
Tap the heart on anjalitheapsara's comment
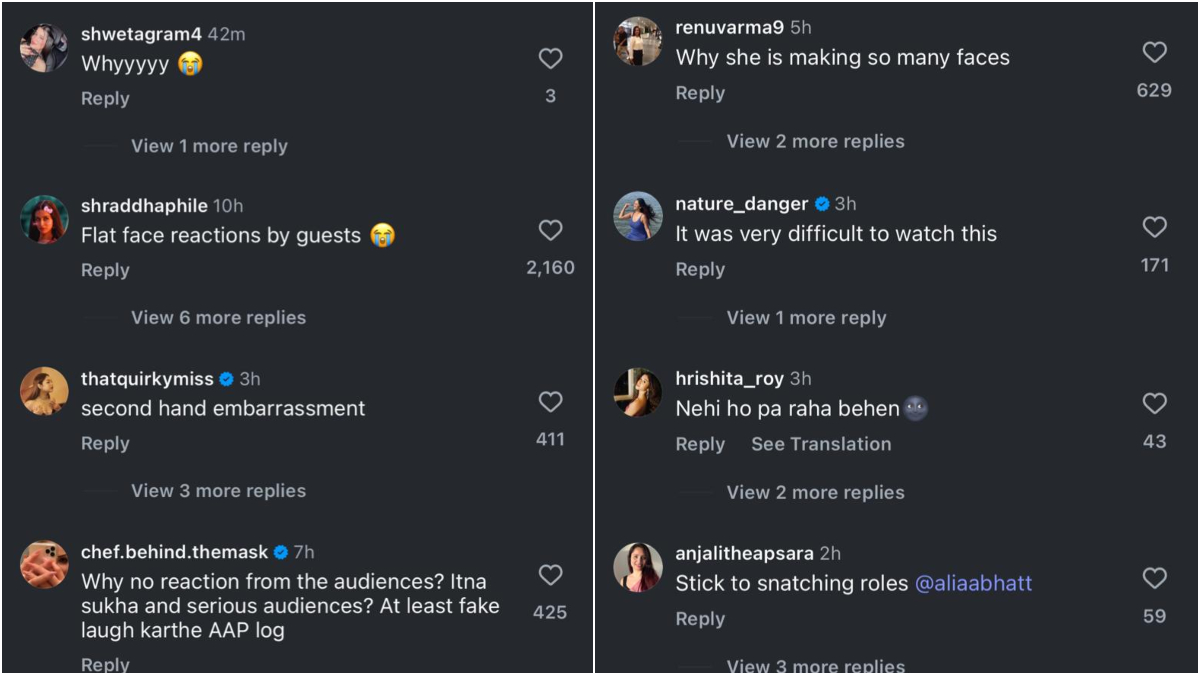[x=1154, y=578]
